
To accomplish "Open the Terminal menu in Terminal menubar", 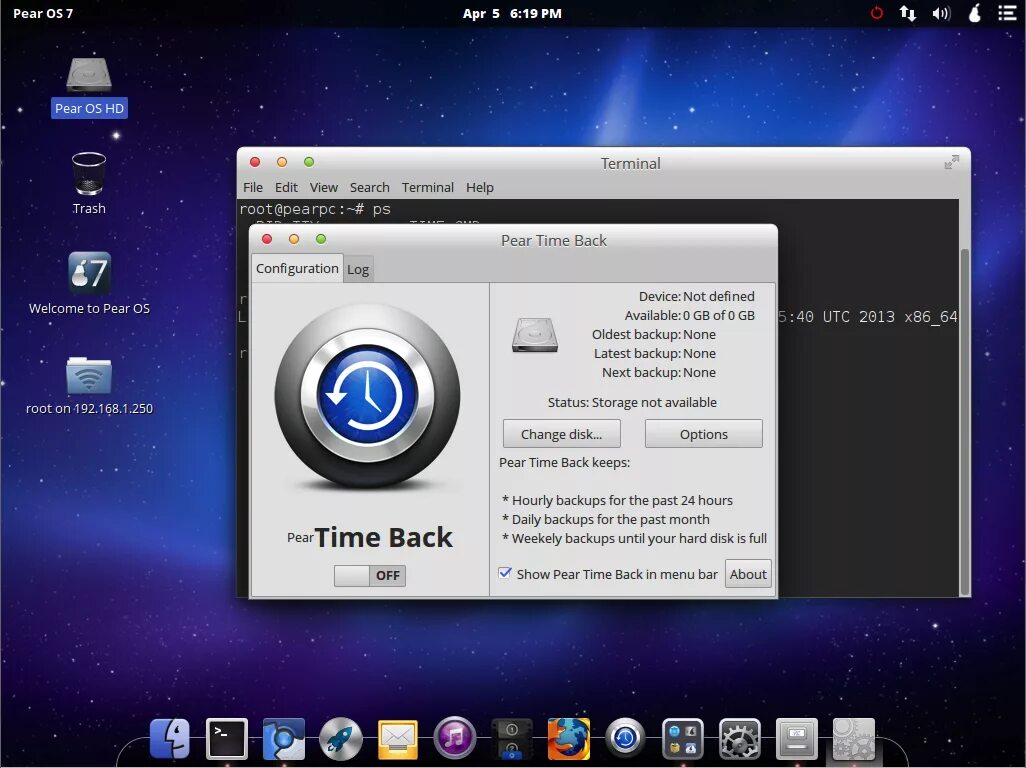I will click(x=428, y=188).
